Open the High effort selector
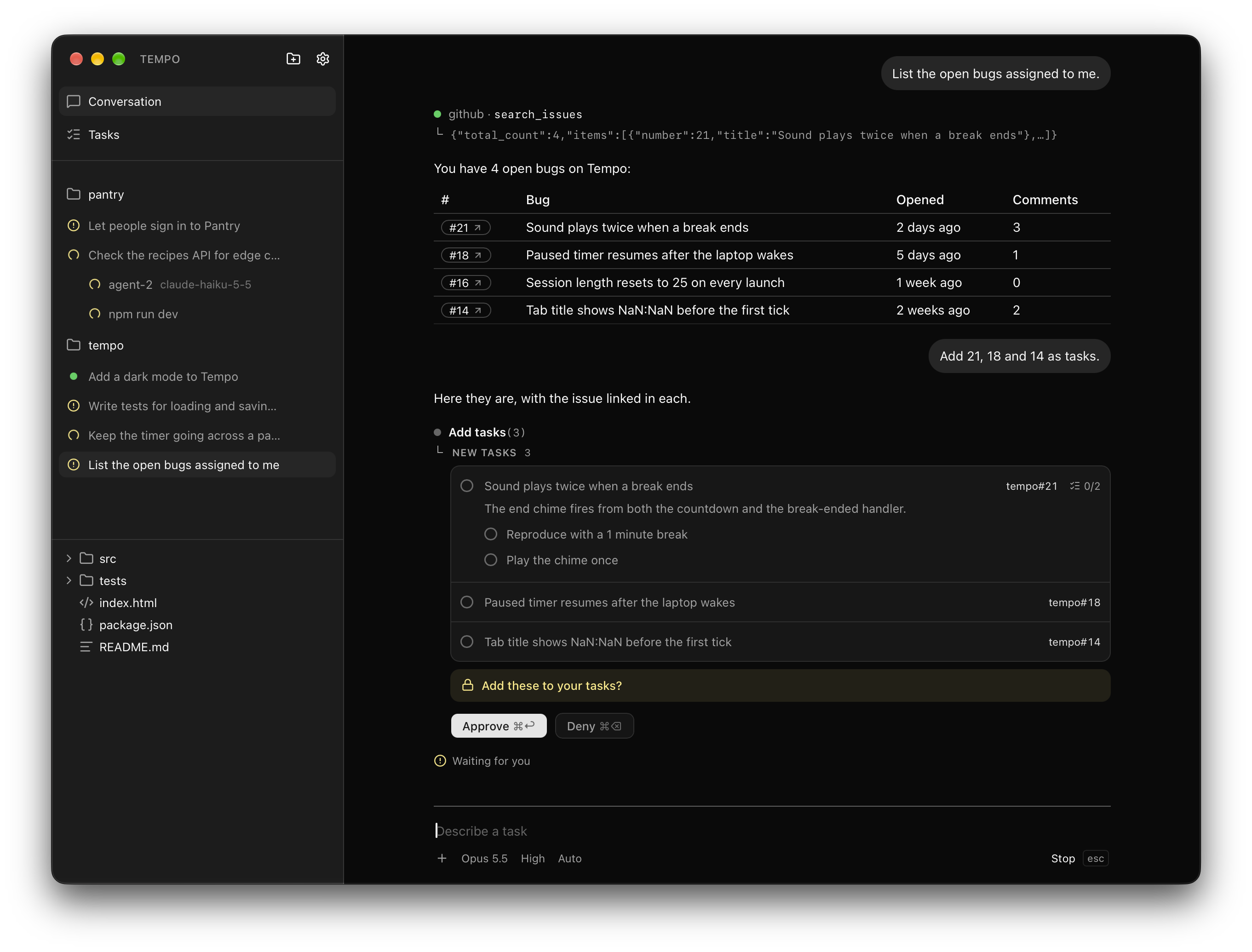This screenshot has width=1252, height=952. click(532, 859)
